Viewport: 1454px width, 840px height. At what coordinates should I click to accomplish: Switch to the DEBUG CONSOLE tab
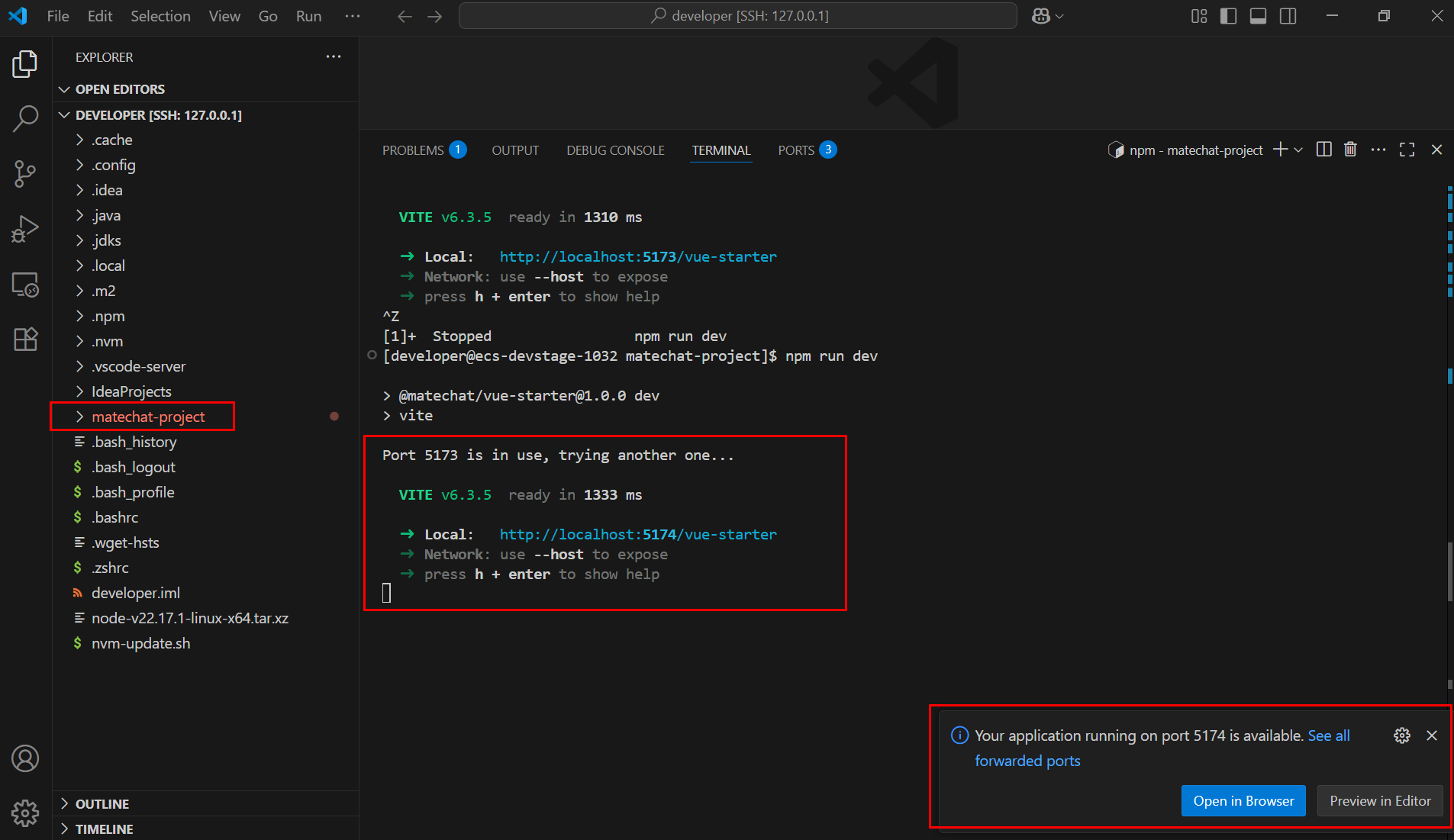tap(615, 150)
